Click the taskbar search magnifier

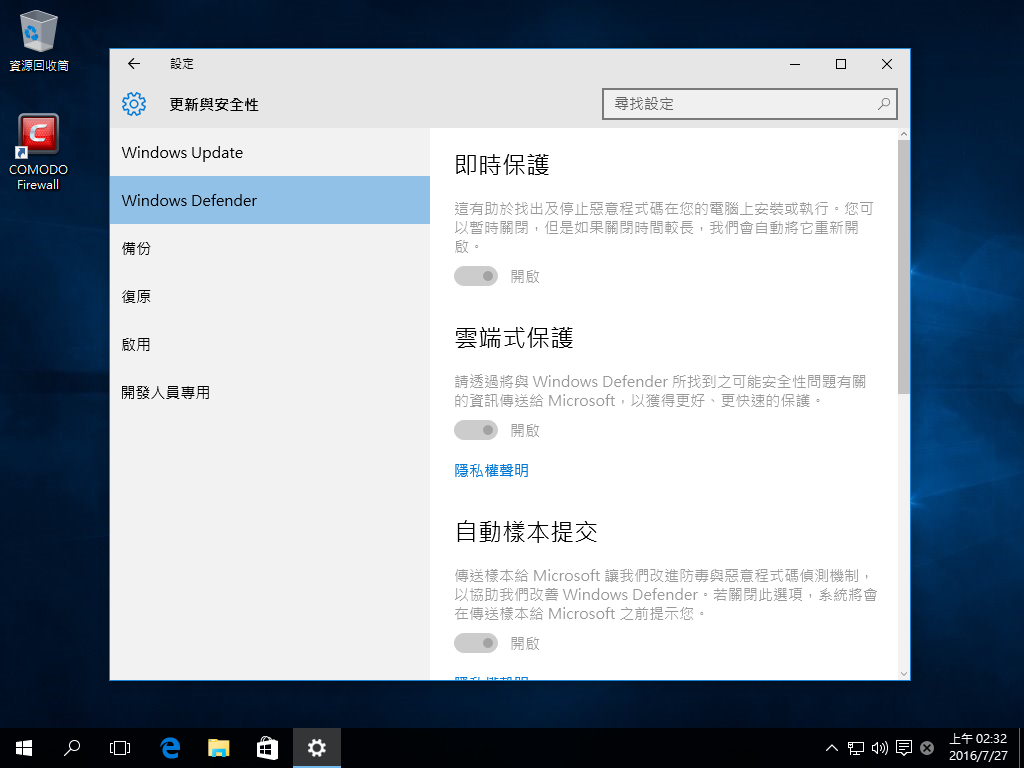coord(72,748)
